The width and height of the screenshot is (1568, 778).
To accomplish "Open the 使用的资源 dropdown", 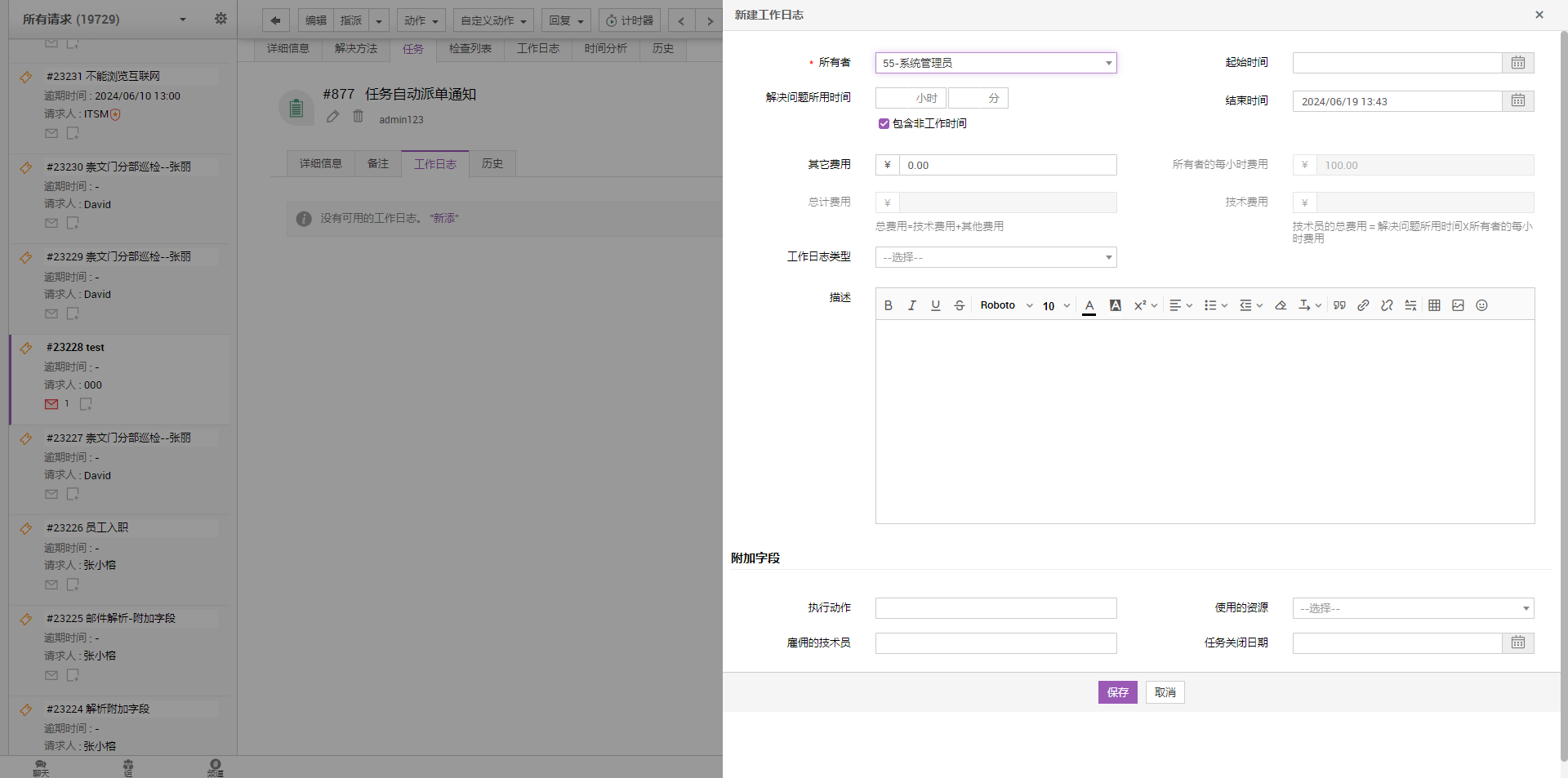I will (x=1413, y=608).
